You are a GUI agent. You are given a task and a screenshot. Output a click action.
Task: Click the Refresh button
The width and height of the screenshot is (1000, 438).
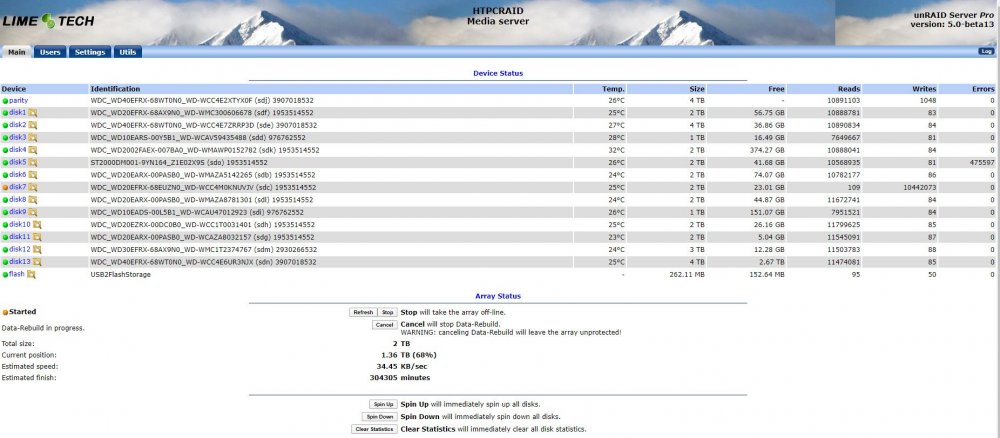click(x=363, y=312)
